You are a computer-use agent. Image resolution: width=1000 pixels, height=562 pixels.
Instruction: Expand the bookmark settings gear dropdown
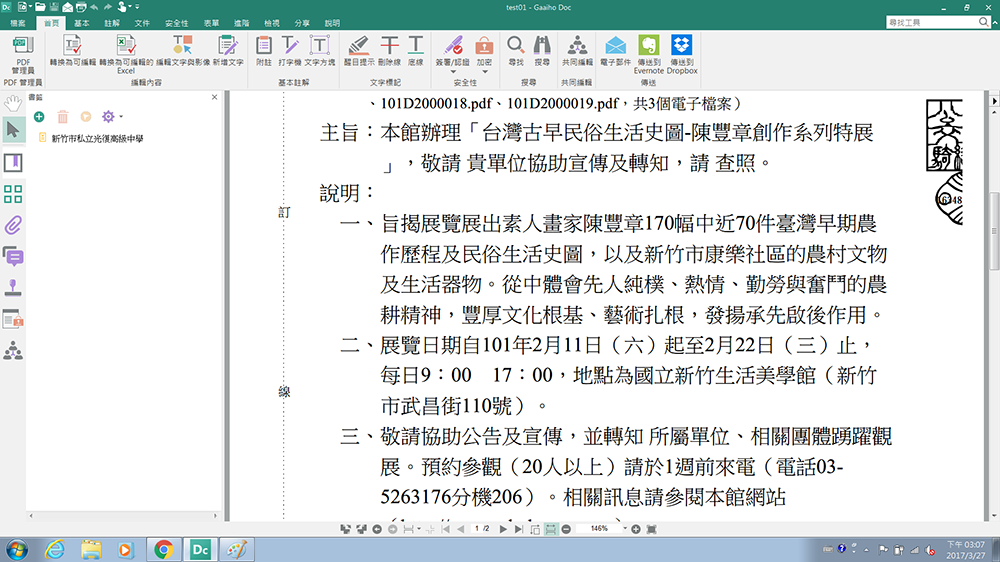click(x=121, y=117)
